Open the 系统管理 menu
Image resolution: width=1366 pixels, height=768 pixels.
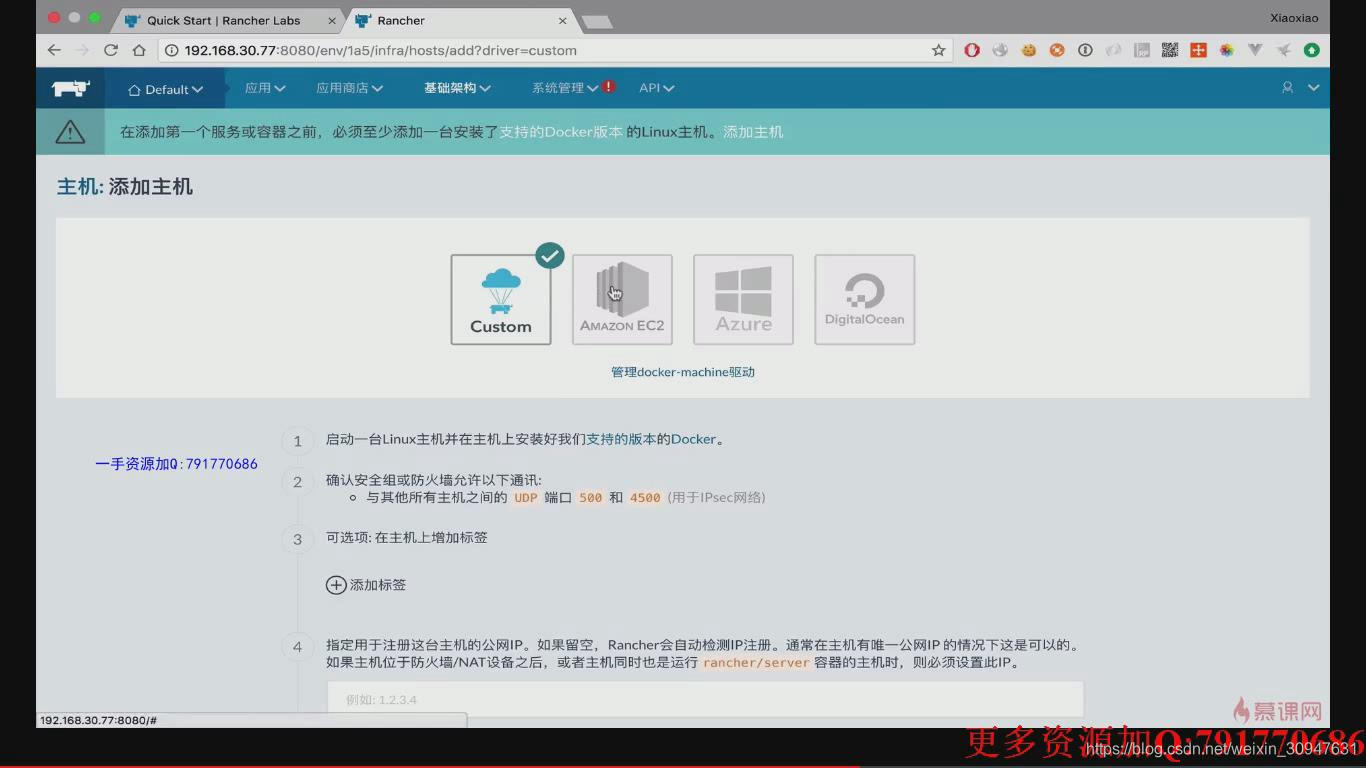[x=565, y=88]
